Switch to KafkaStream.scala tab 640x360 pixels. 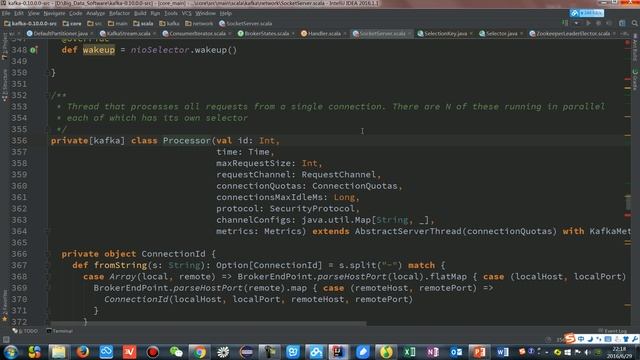point(128,33)
